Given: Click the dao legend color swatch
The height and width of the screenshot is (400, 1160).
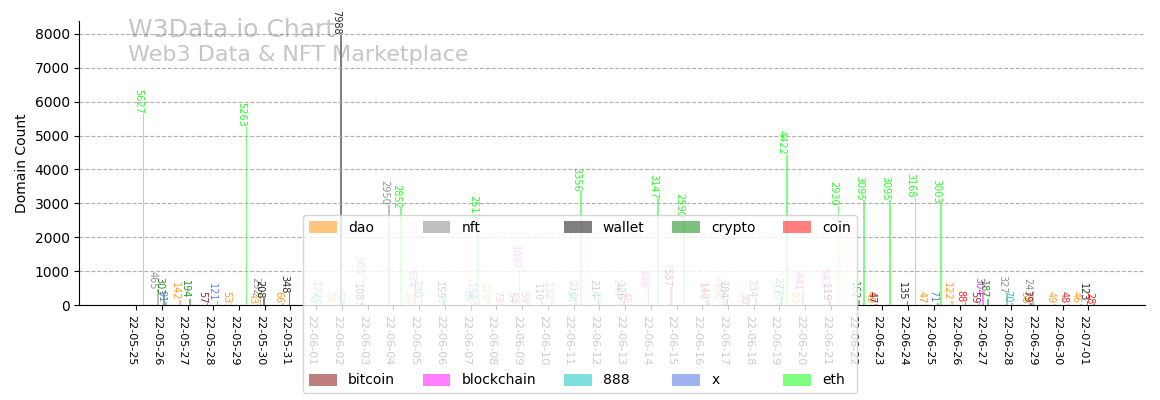Looking at the screenshot, I should [323, 228].
